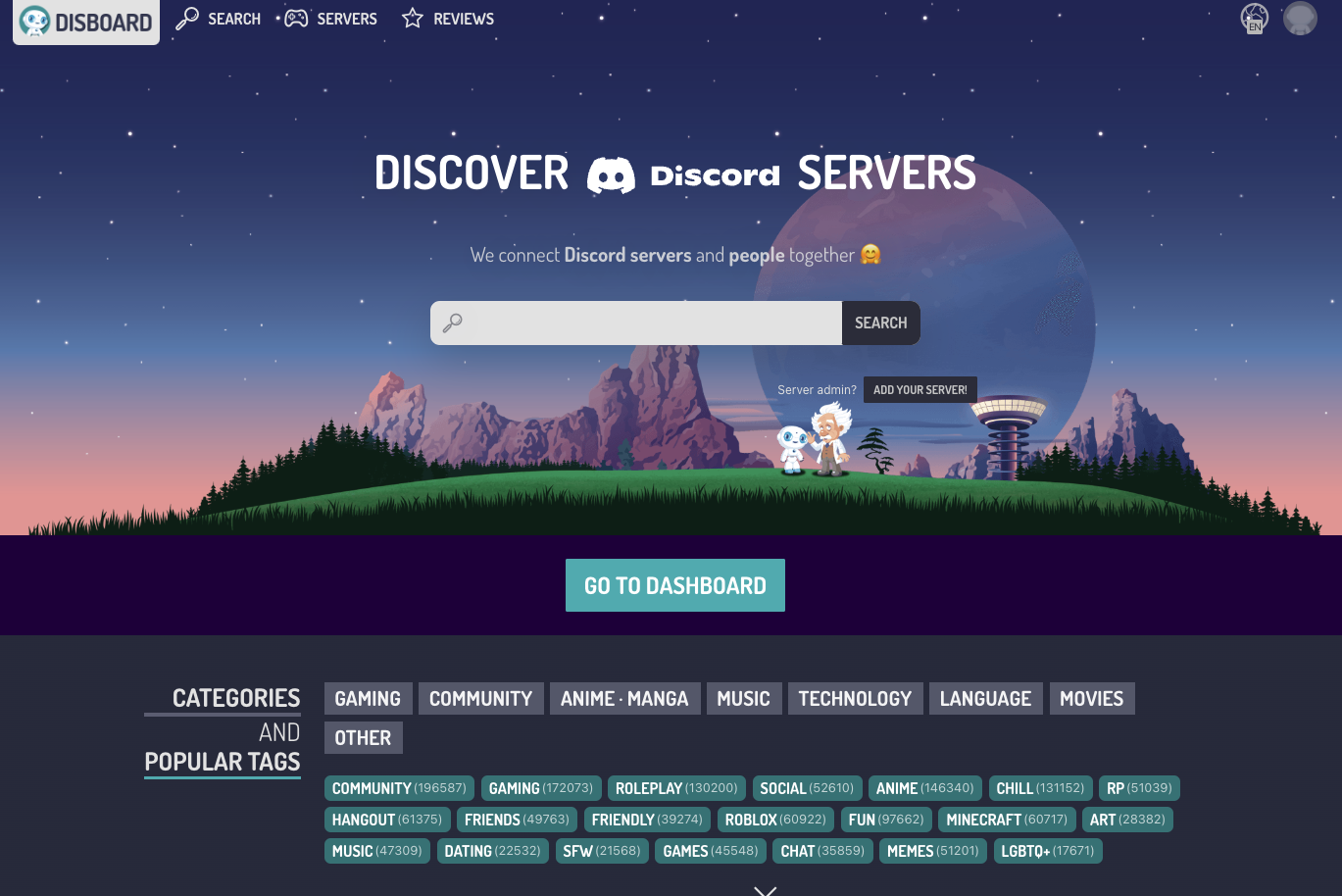Open the GAMING (172073) tag

click(x=541, y=788)
